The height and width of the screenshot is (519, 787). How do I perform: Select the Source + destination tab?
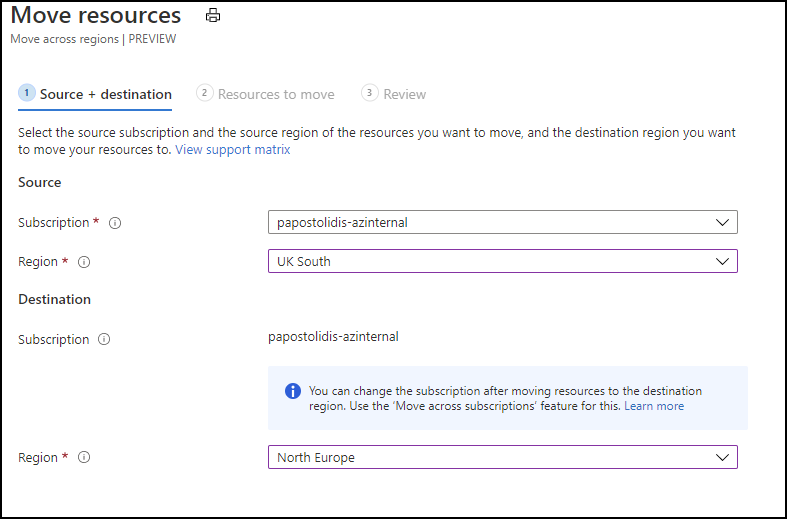(105, 94)
